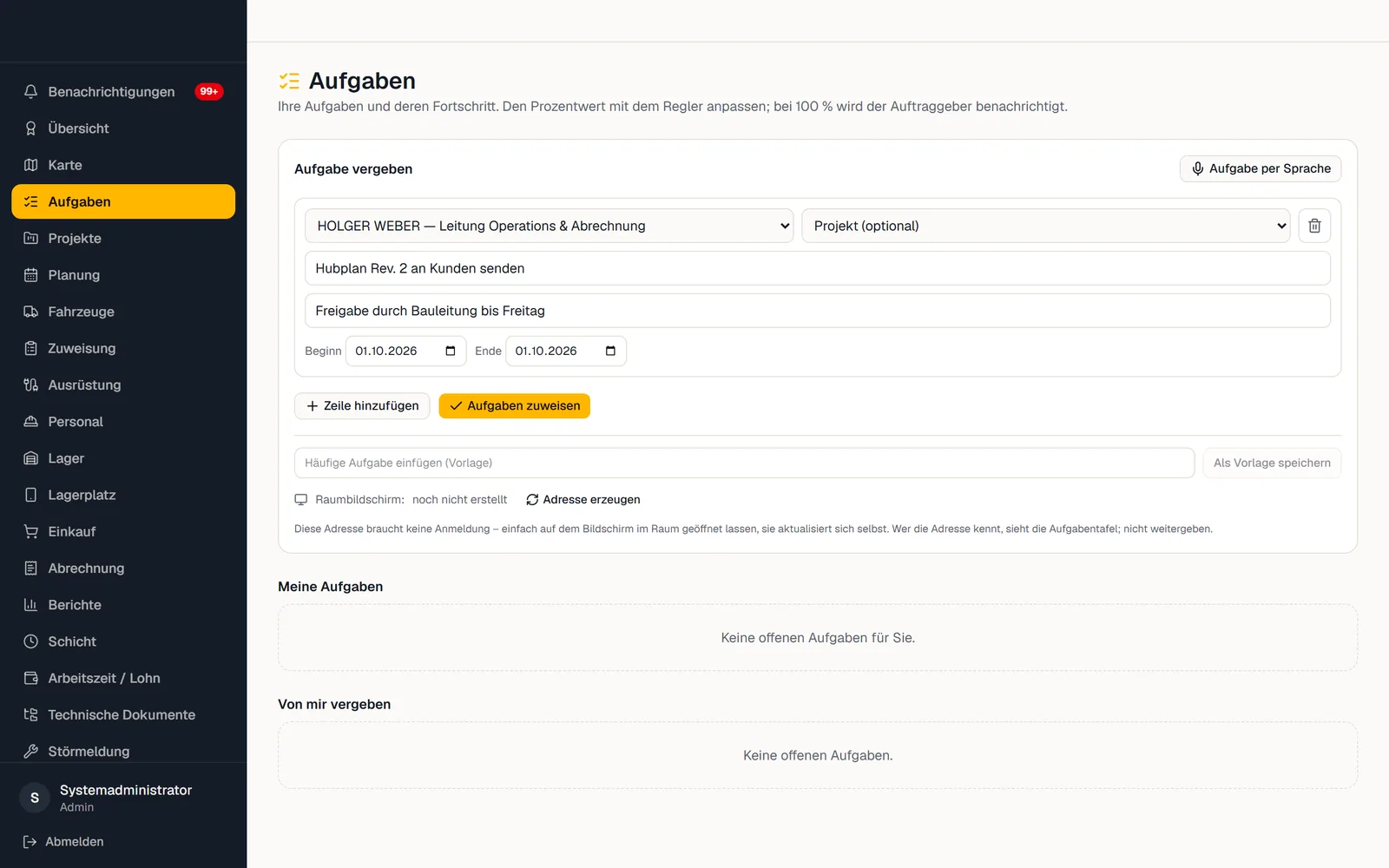Click the Berichte chart icon
Screen dimensions: 1389x868
[31, 605]
